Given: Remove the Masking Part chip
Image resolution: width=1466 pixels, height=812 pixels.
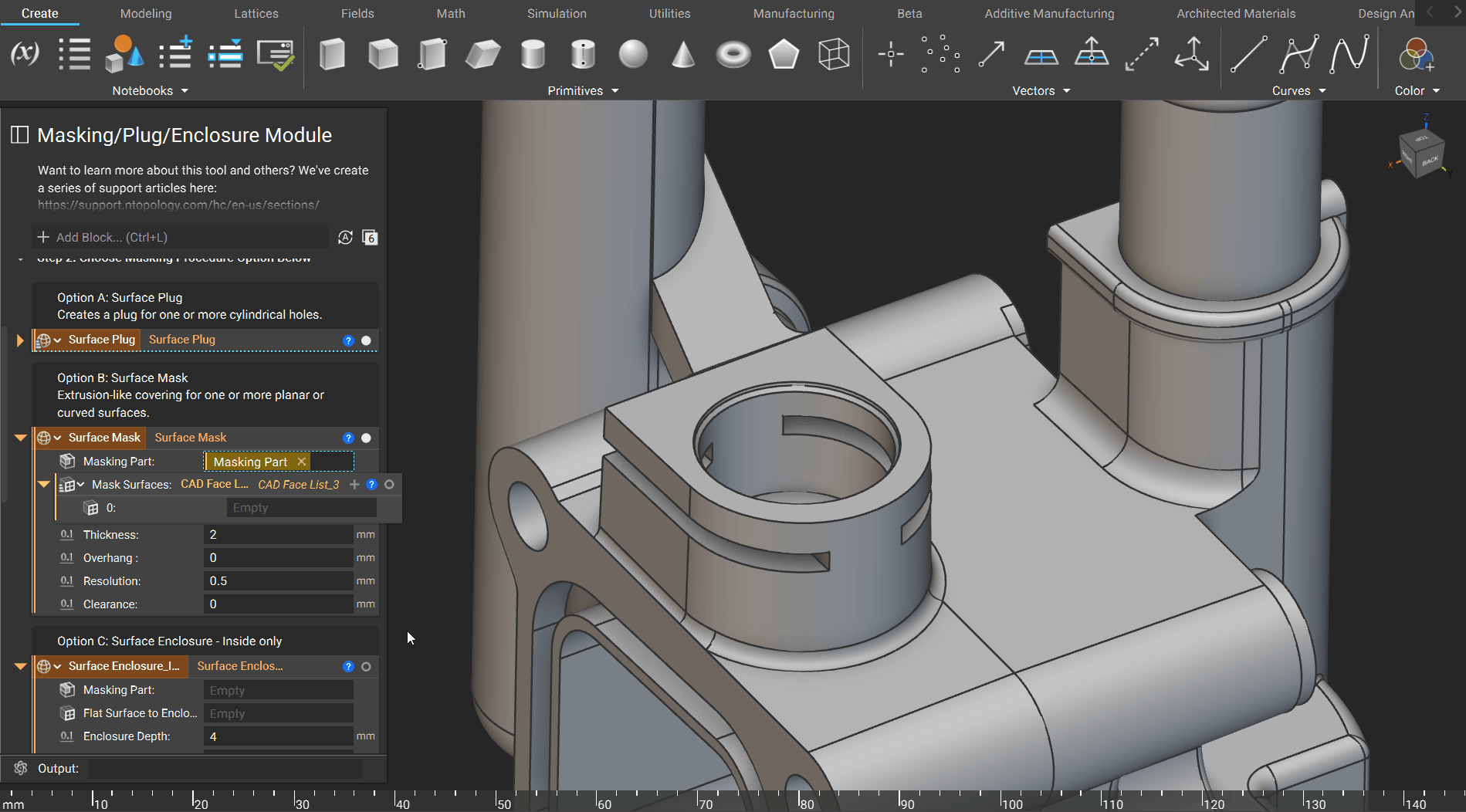Looking at the screenshot, I should (302, 462).
